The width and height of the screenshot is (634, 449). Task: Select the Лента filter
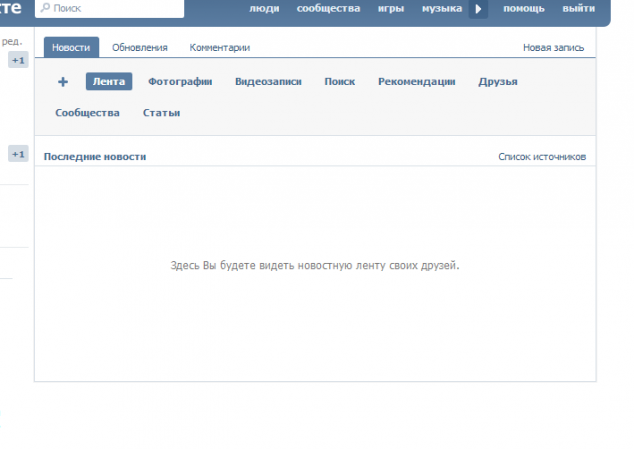[x=109, y=81]
